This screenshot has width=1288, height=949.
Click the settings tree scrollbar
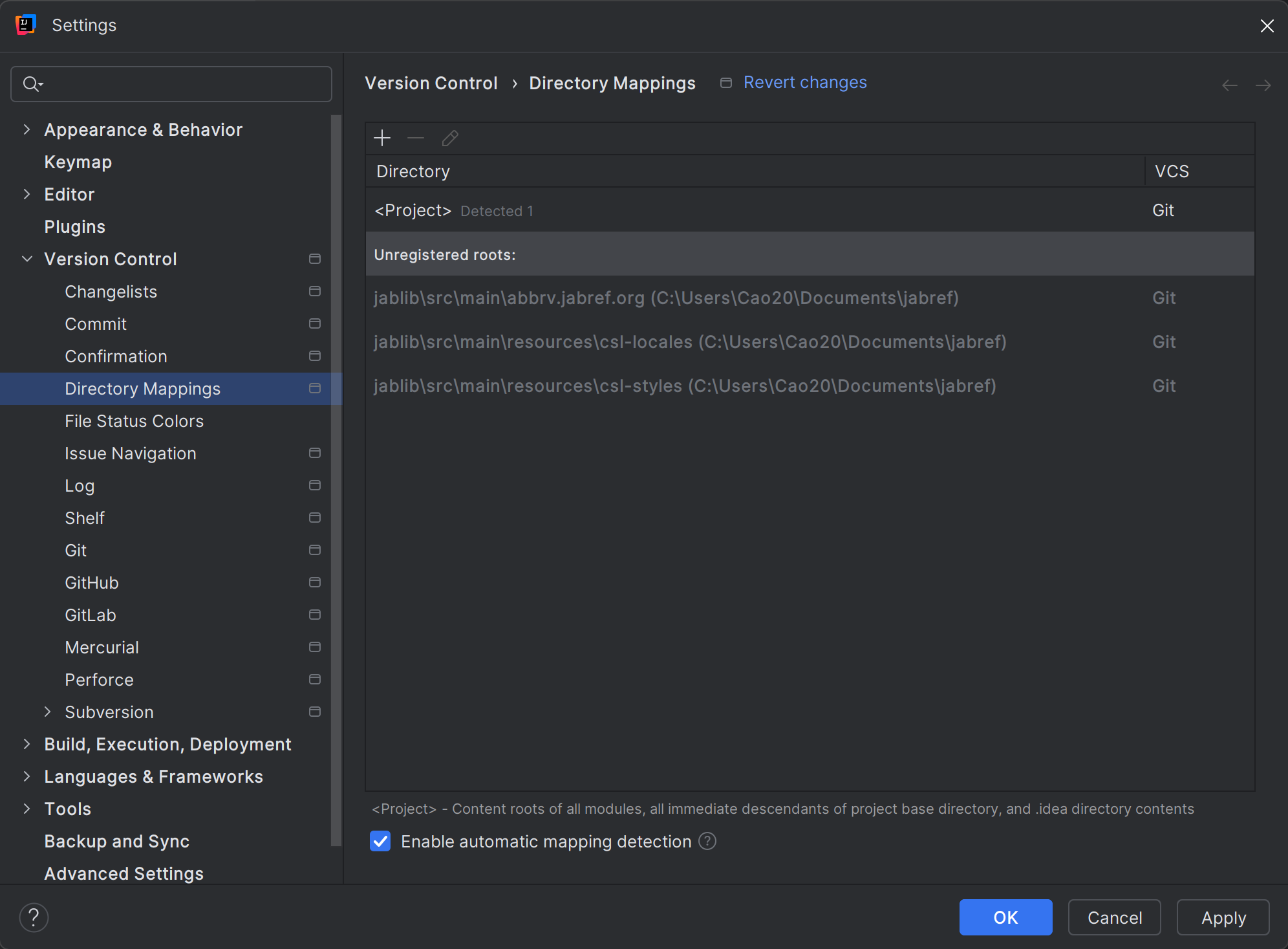(x=336, y=480)
